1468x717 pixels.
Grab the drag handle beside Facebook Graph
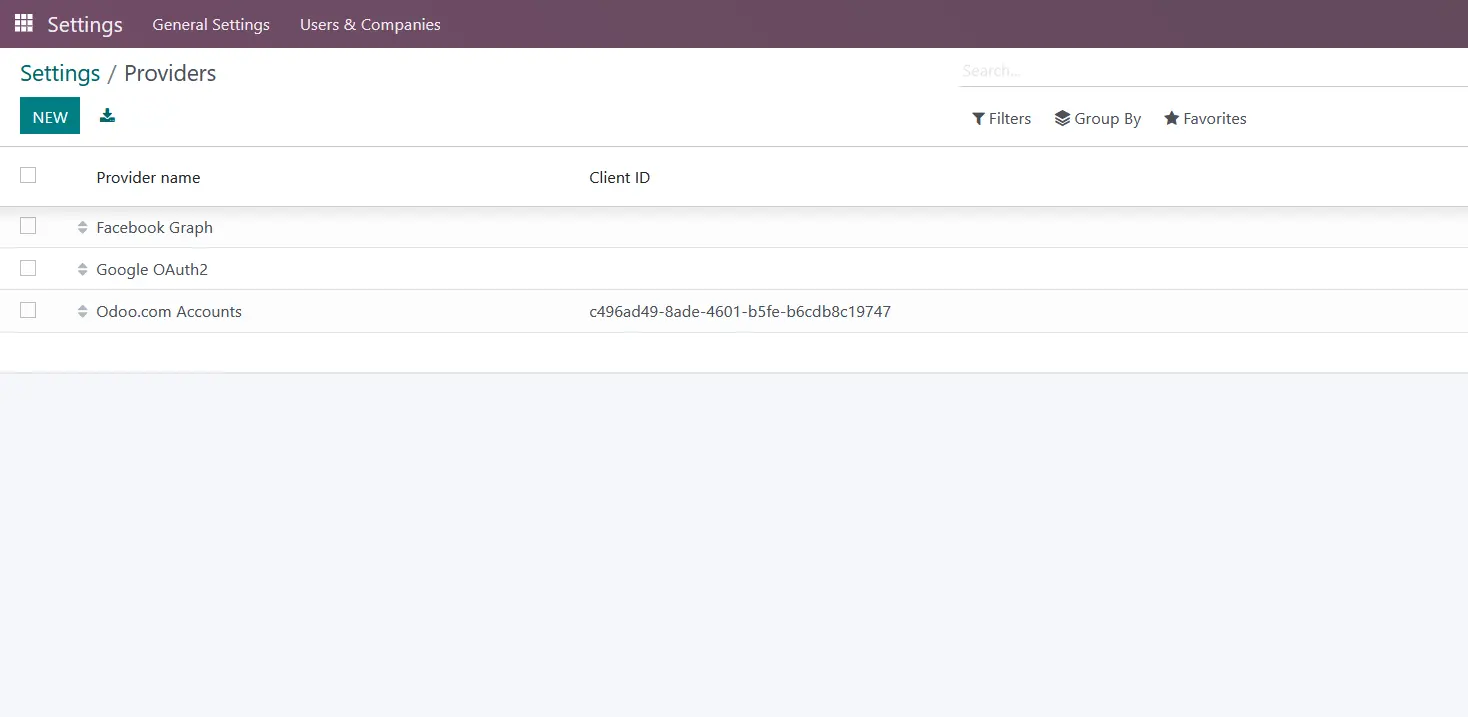point(82,227)
